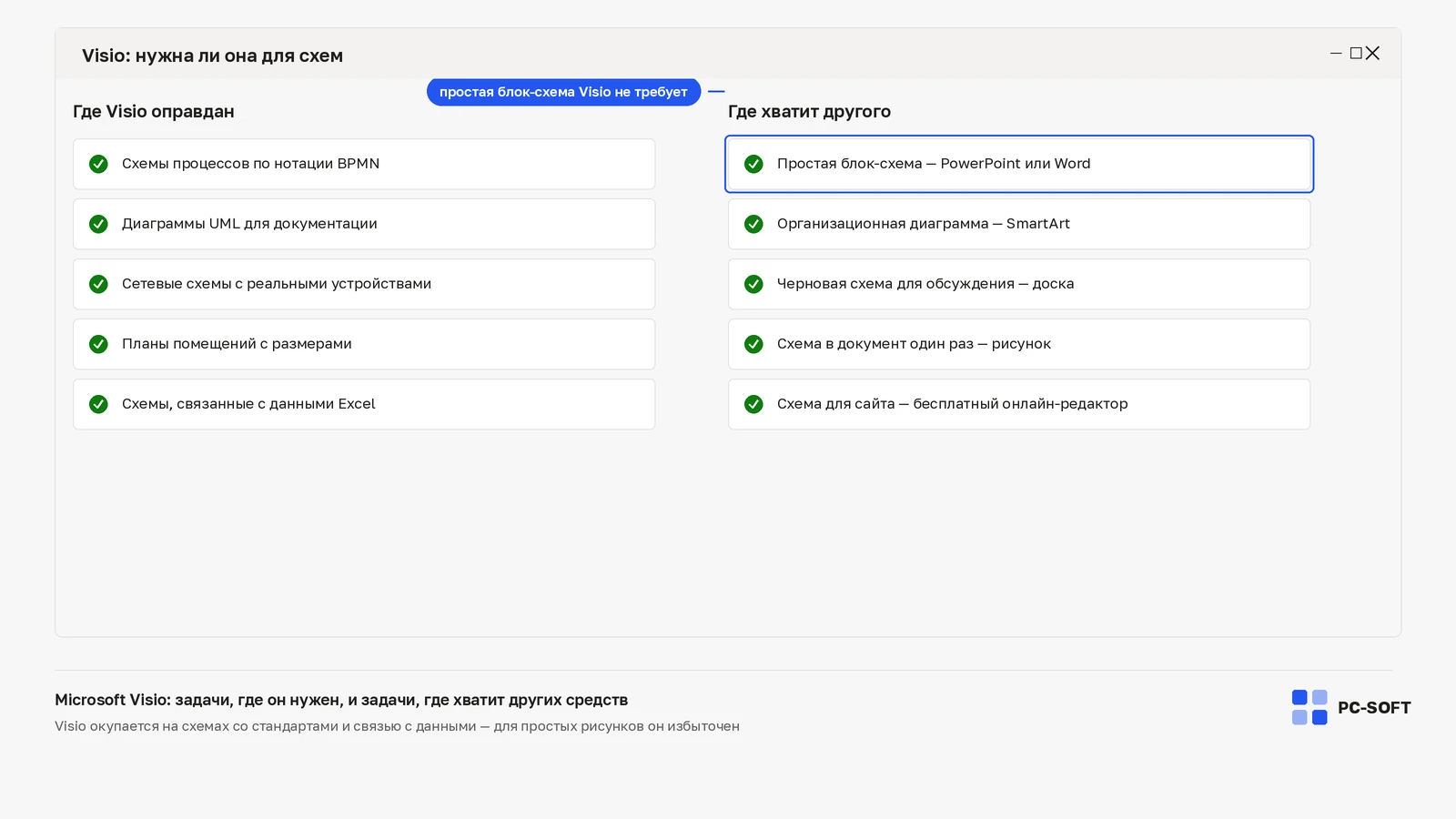This screenshot has height=819, width=1456.
Task: Select the text "Организационная диаграмма — SmartArt"
Action: [924, 224]
